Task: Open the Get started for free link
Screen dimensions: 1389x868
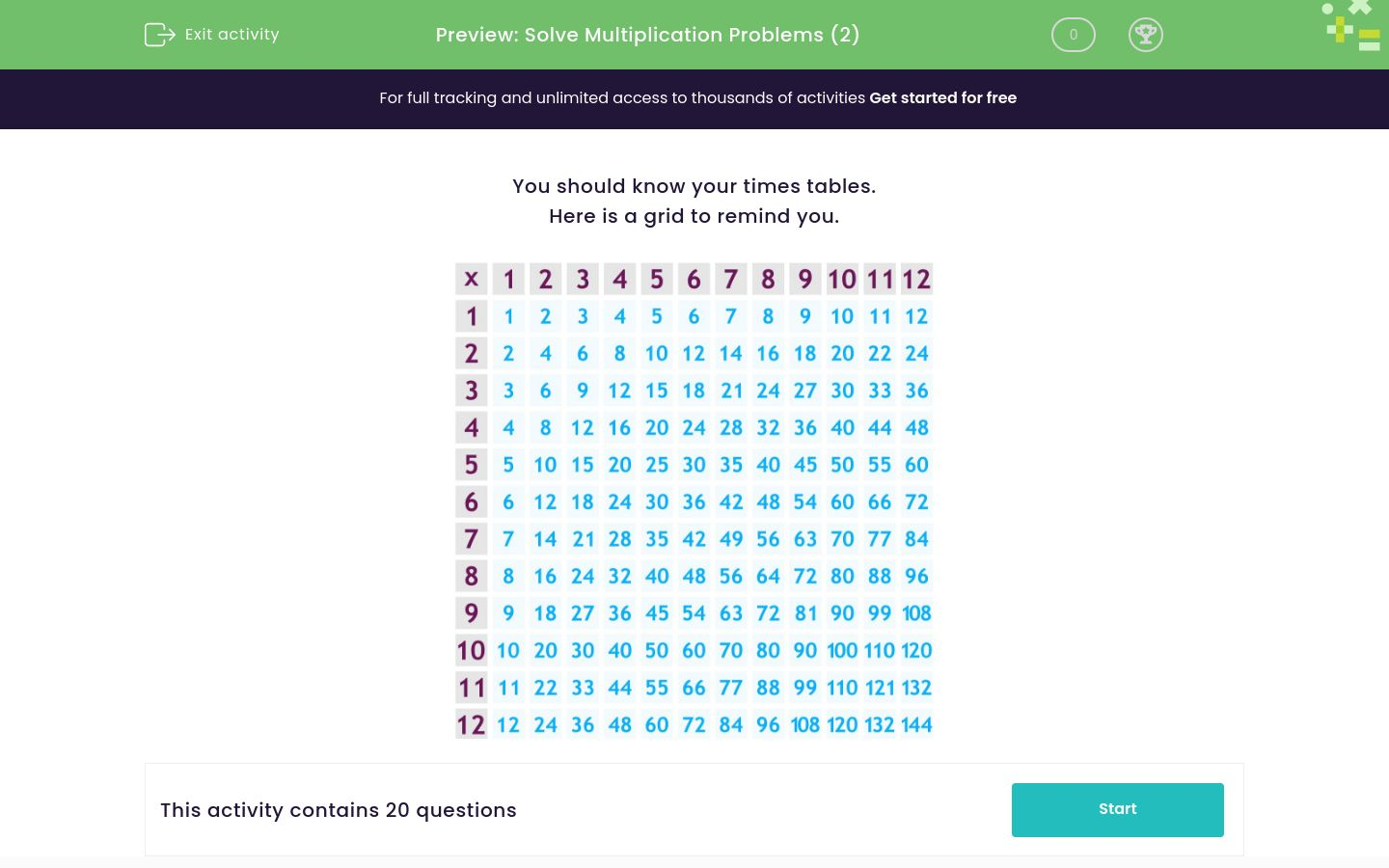Action: pyautogui.click(x=943, y=98)
